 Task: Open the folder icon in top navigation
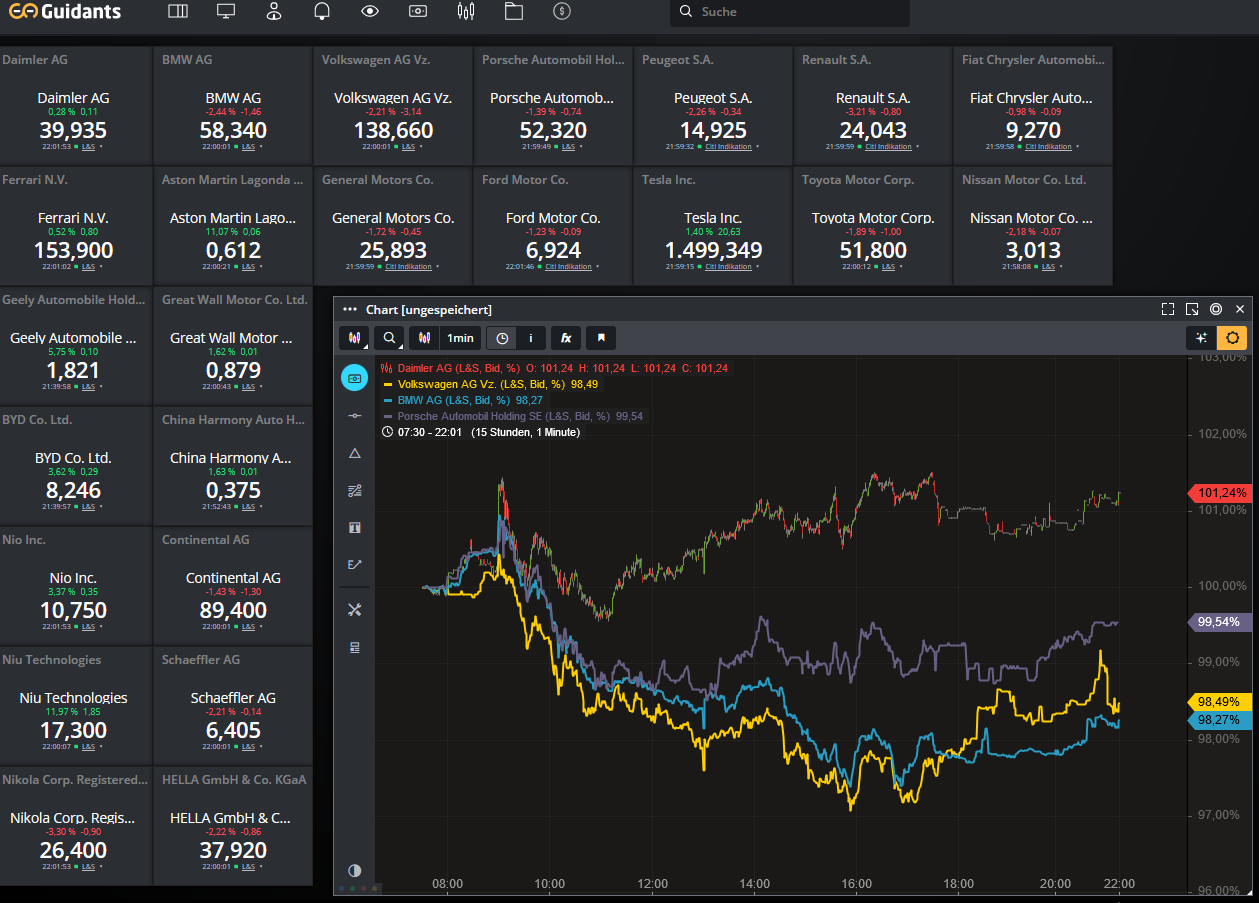514,12
